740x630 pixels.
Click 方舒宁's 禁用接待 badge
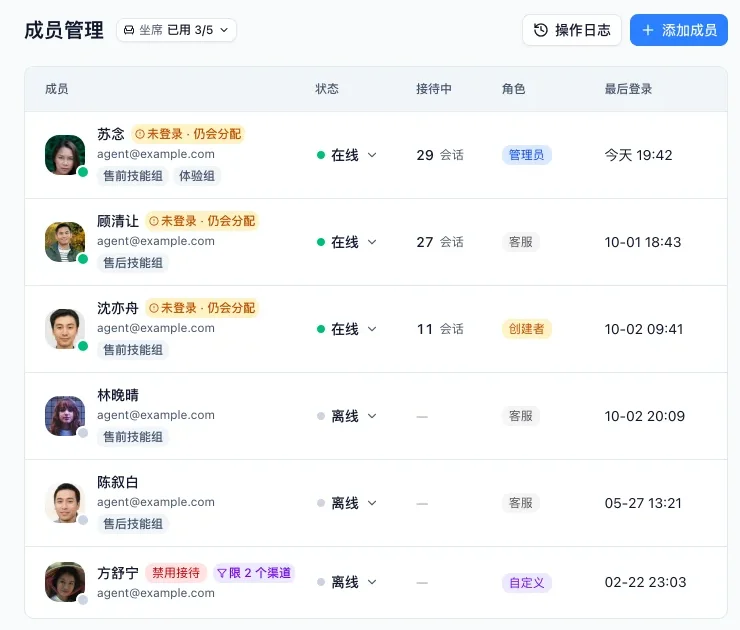click(x=176, y=573)
